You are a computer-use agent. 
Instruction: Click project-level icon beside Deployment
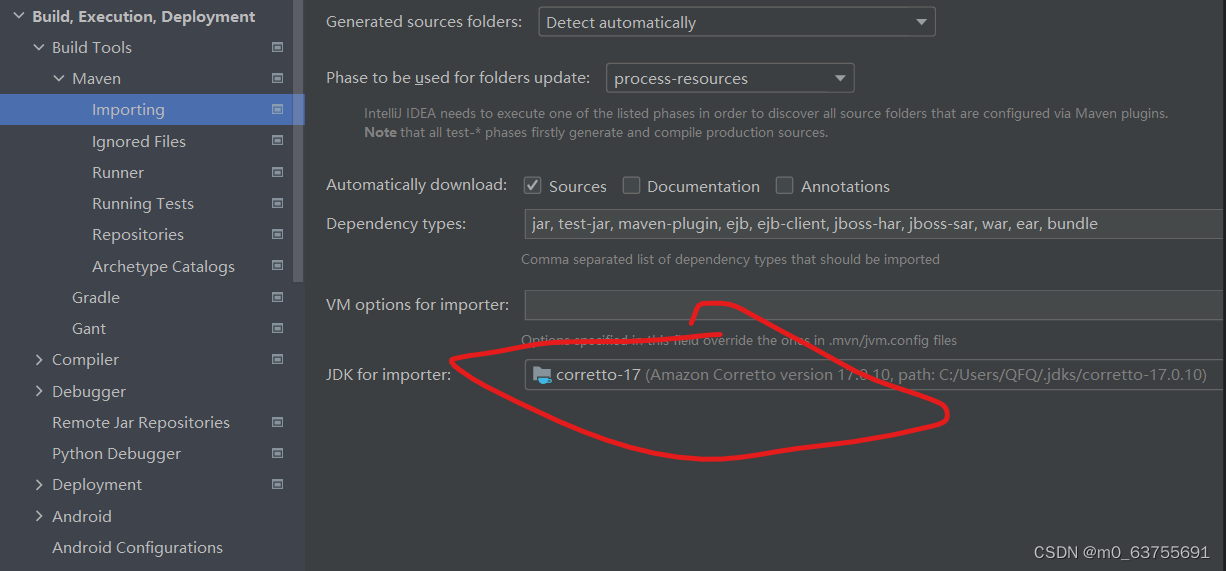(278, 484)
